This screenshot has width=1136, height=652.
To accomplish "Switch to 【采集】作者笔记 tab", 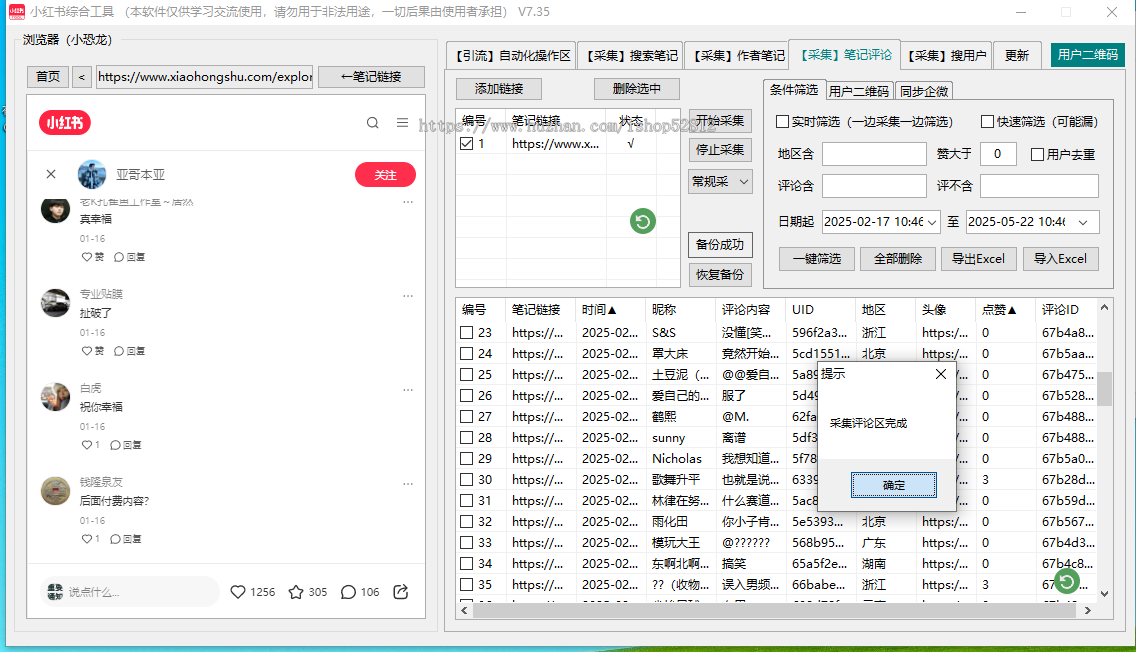I will [x=739, y=56].
